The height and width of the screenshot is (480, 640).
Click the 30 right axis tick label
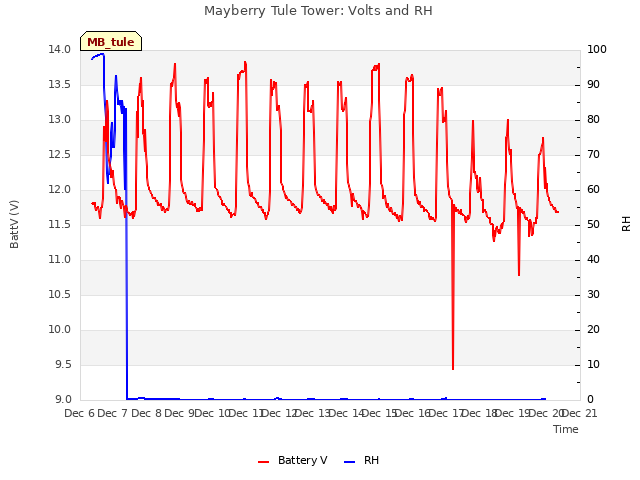coord(593,295)
